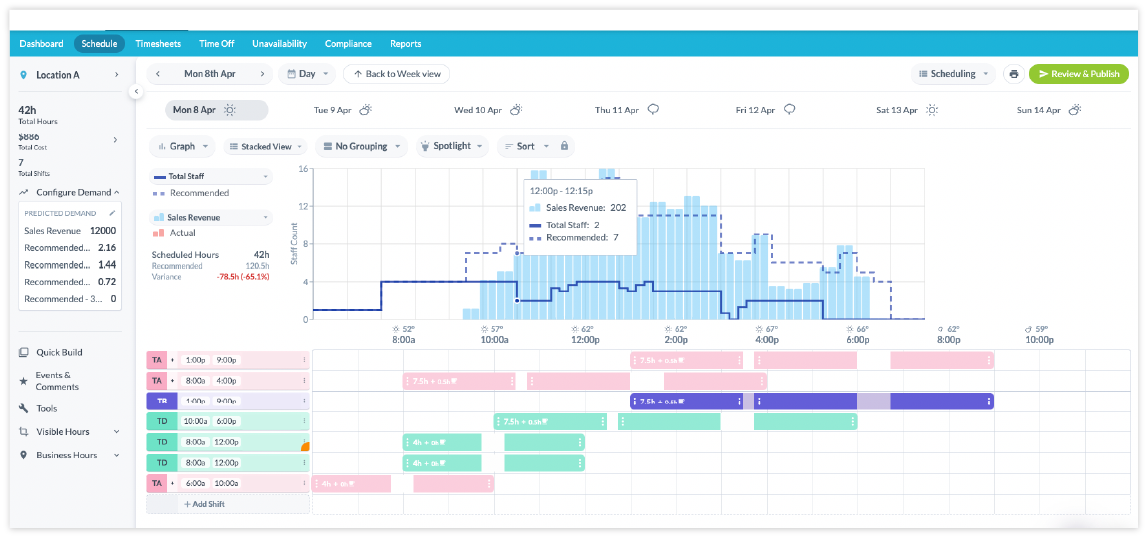The height and width of the screenshot is (538, 1147).
Task: Open the Stacked View dropdown
Action: [265, 146]
